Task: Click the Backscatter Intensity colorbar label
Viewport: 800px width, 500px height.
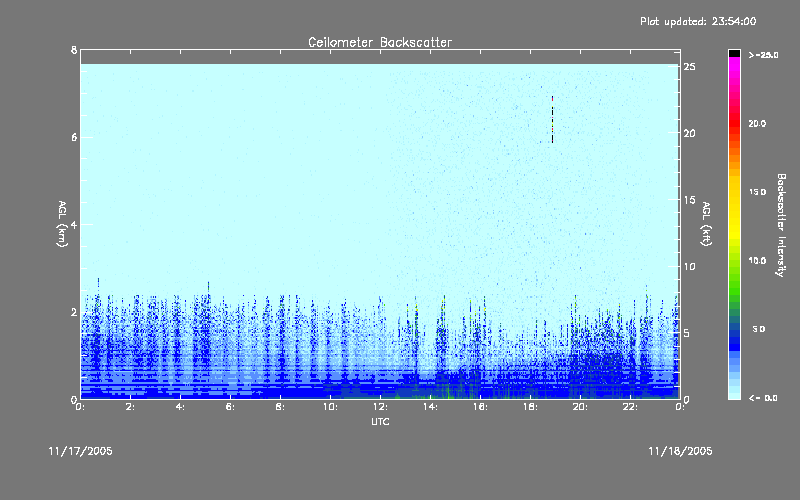Action: click(781, 225)
